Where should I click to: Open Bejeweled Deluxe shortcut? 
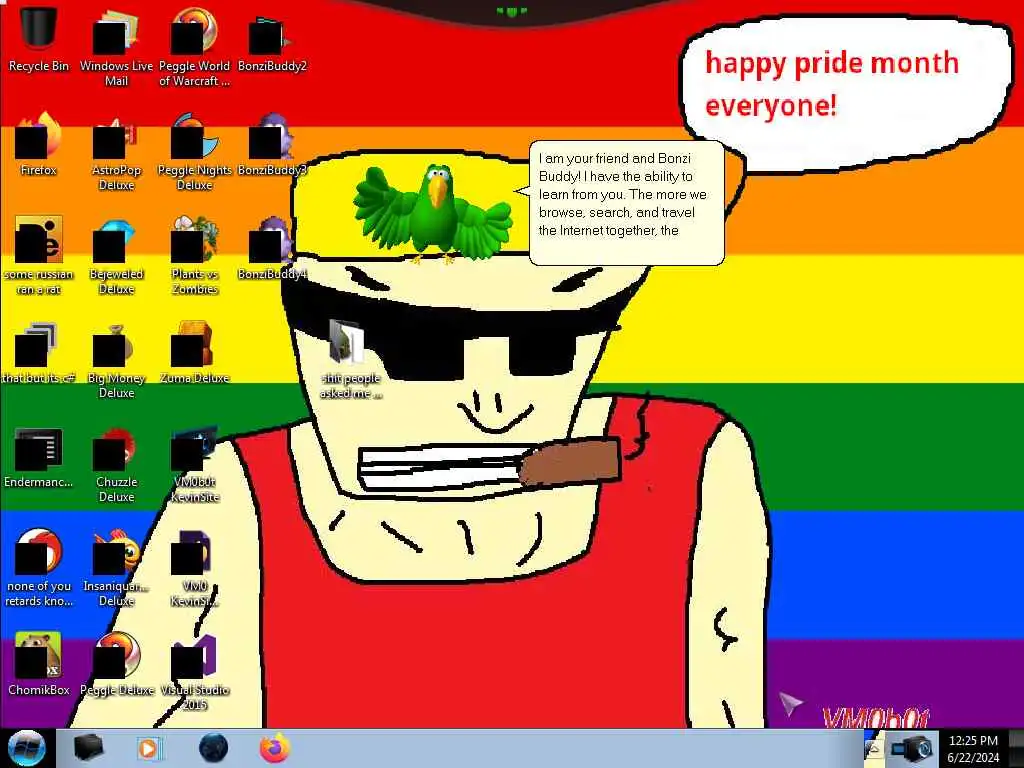click(x=116, y=255)
